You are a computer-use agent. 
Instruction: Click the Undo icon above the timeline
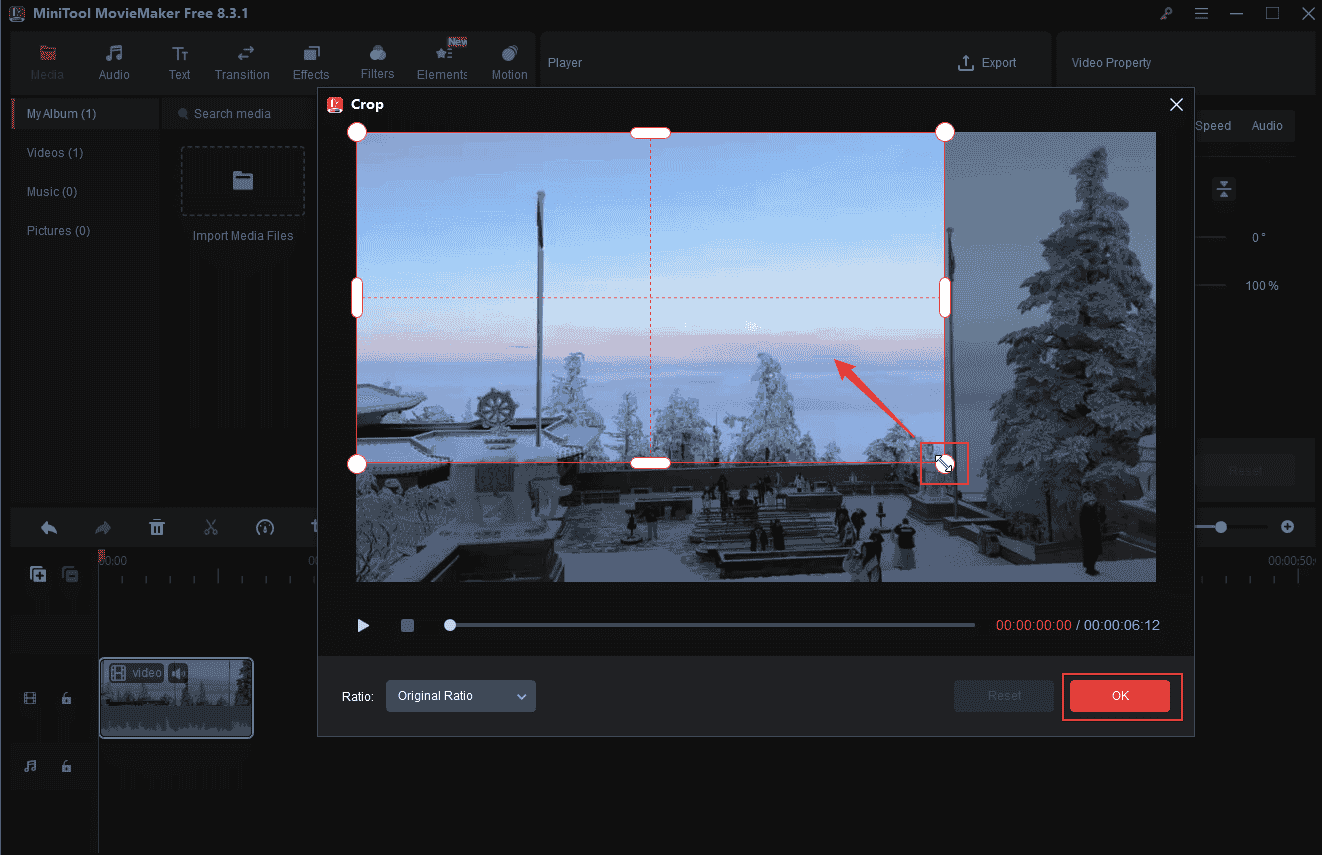pyautogui.click(x=48, y=527)
